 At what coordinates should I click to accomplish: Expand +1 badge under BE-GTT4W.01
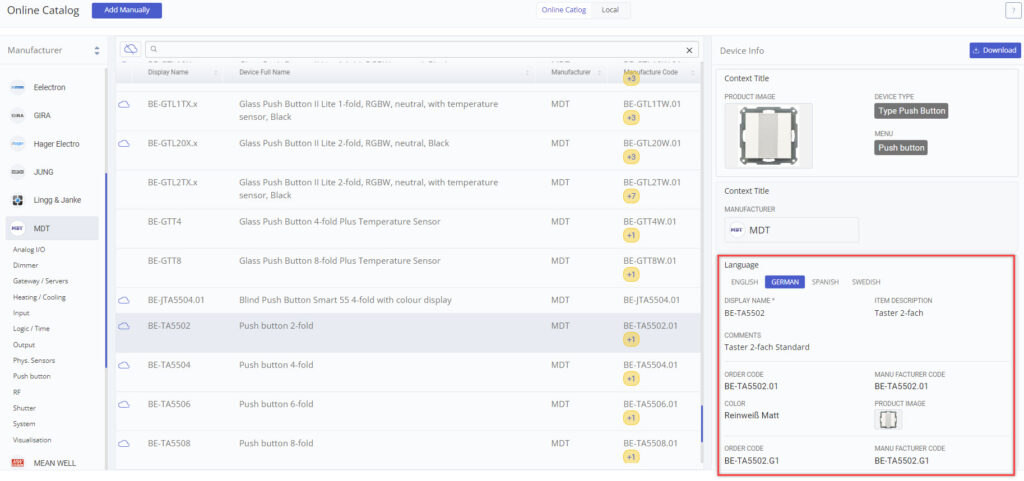[632, 235]
